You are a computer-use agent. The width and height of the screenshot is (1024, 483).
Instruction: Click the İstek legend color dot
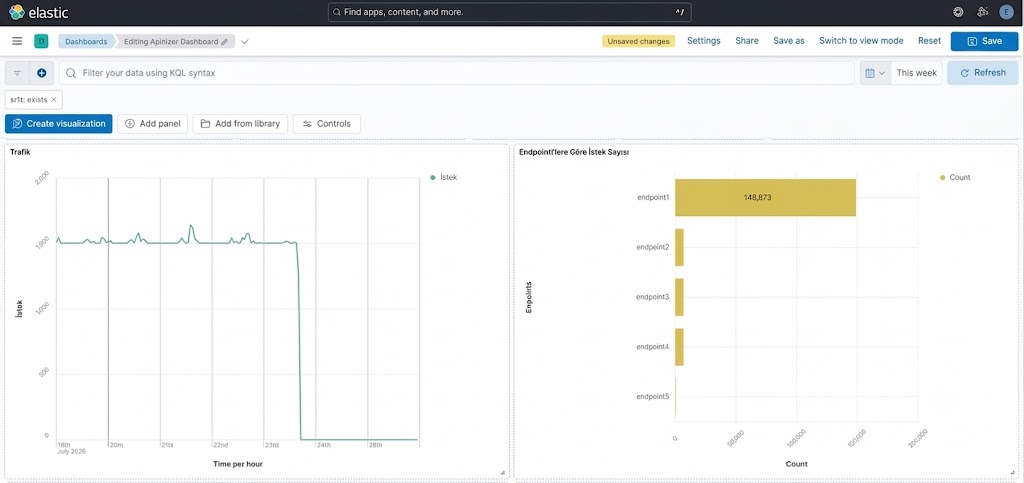[x=432, y=178]
